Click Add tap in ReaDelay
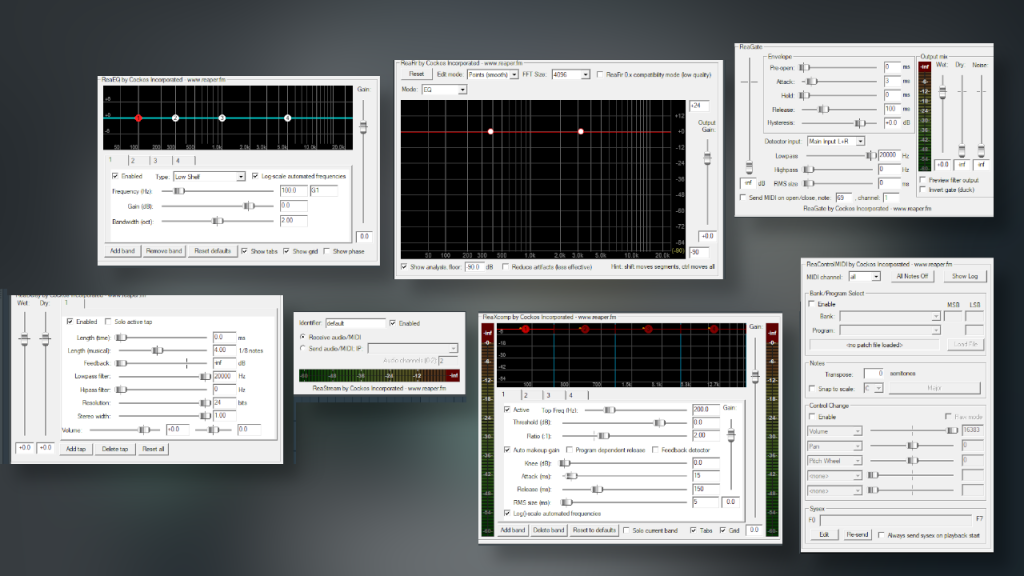This screenshot has width=1024, height=576. tap(75, 449)
